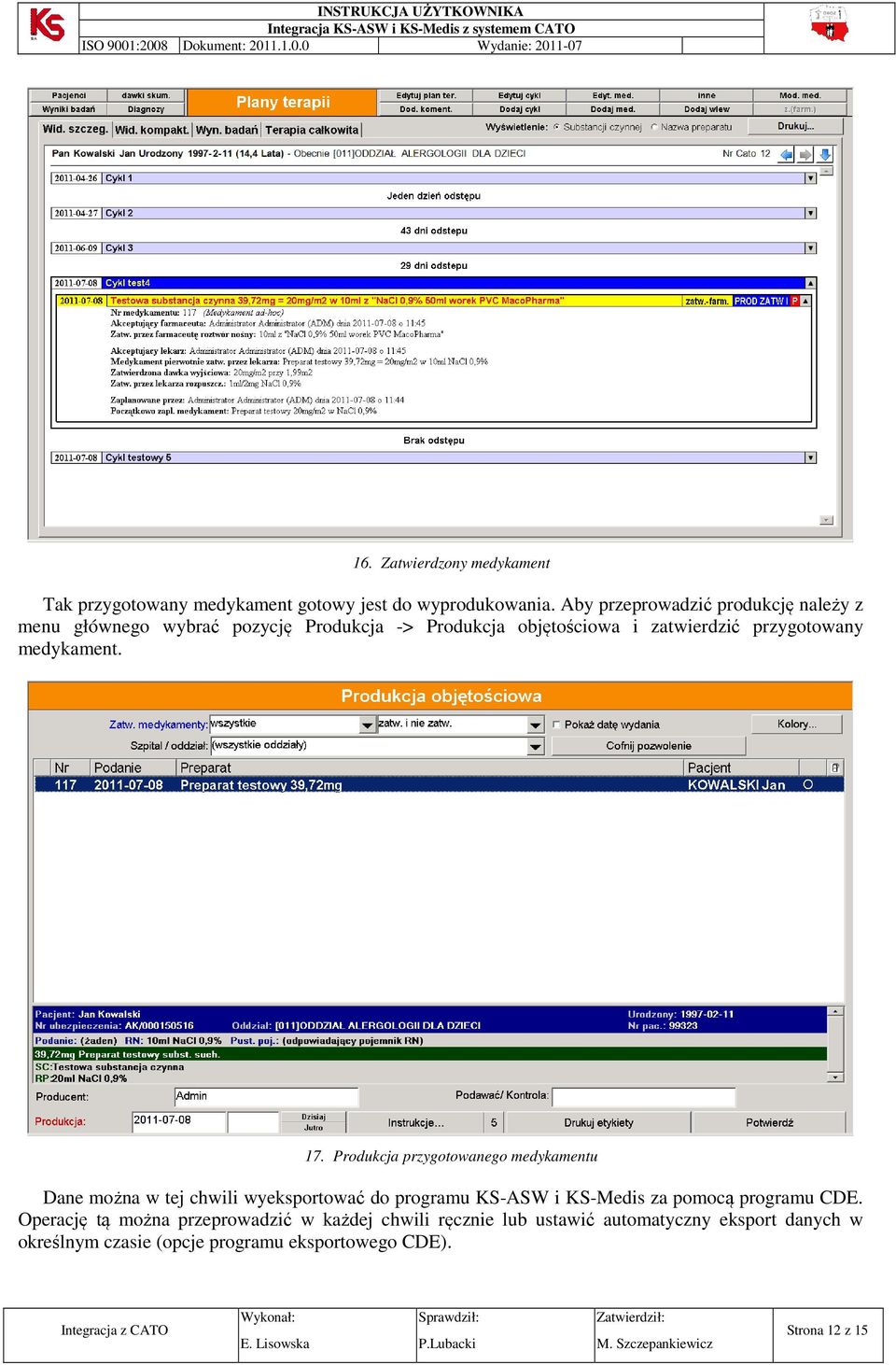Click Dodaj wlew button
The height and width of the screenshot is (1365, 896).
pos(707,109)
